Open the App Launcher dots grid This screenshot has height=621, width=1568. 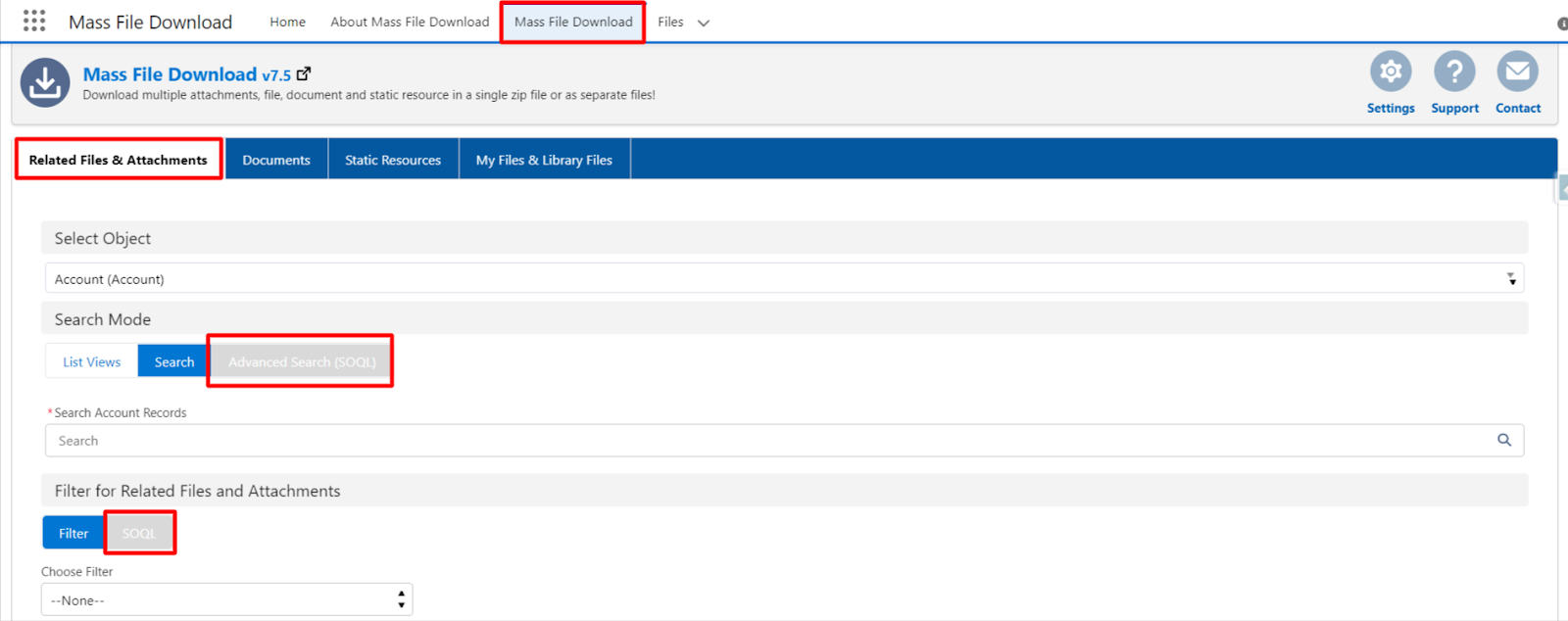click(34, 22)
